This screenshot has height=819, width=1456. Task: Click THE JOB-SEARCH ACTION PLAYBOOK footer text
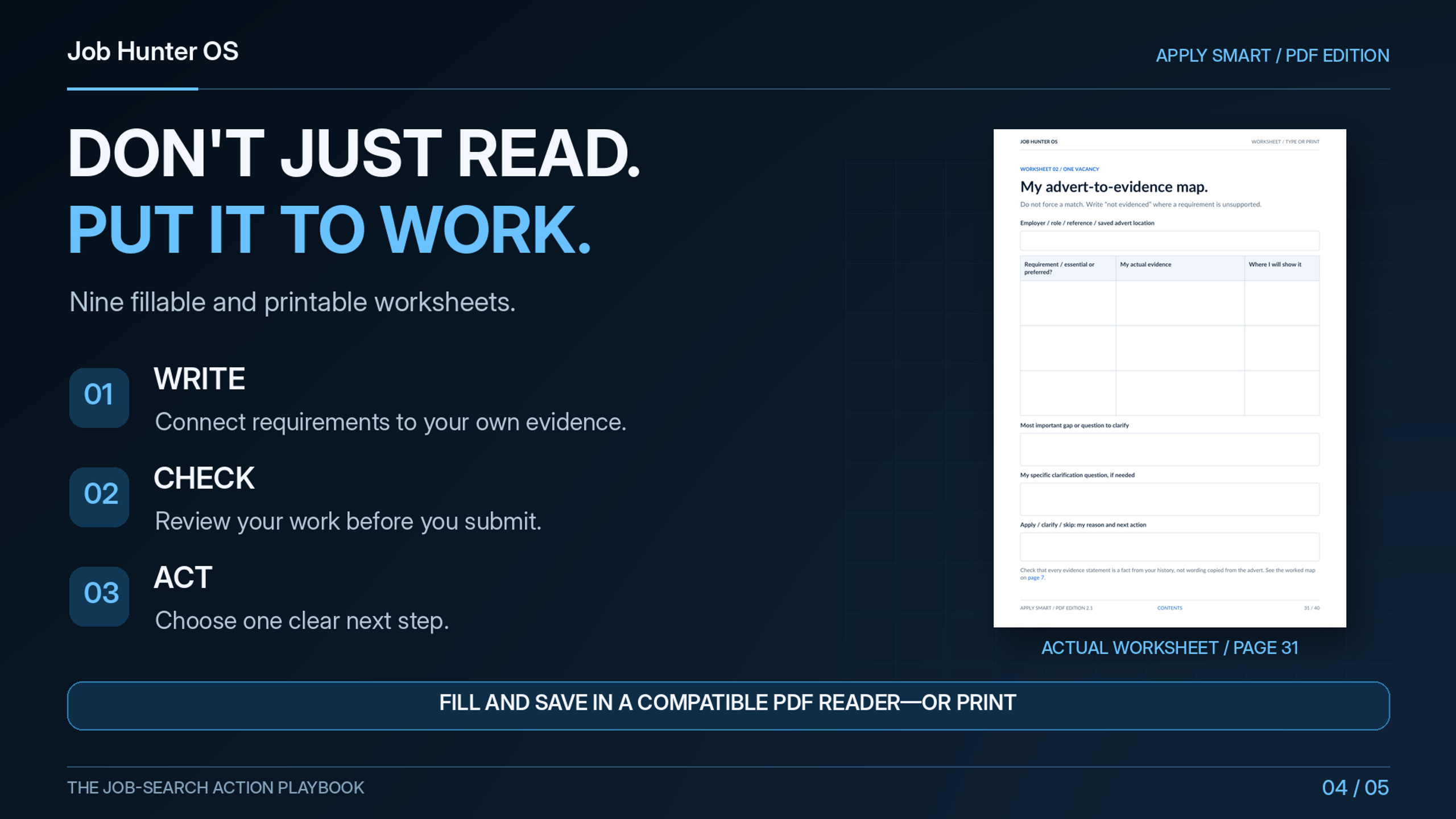pyautogui.click(x=216, y=788)
